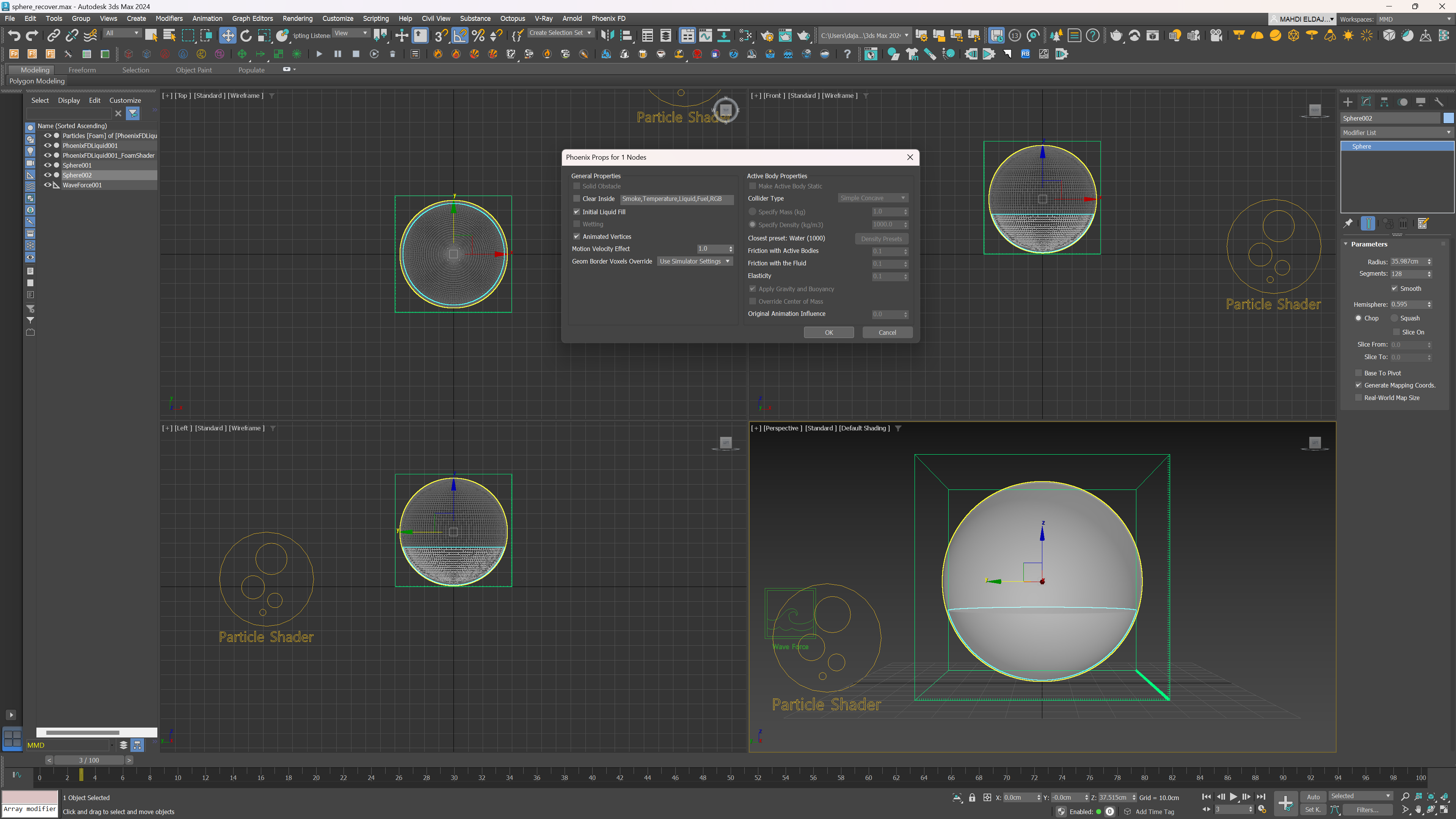Click the Zoom magnifier viewport control
Viewport: 1456px width, 819px height.
1405,797
